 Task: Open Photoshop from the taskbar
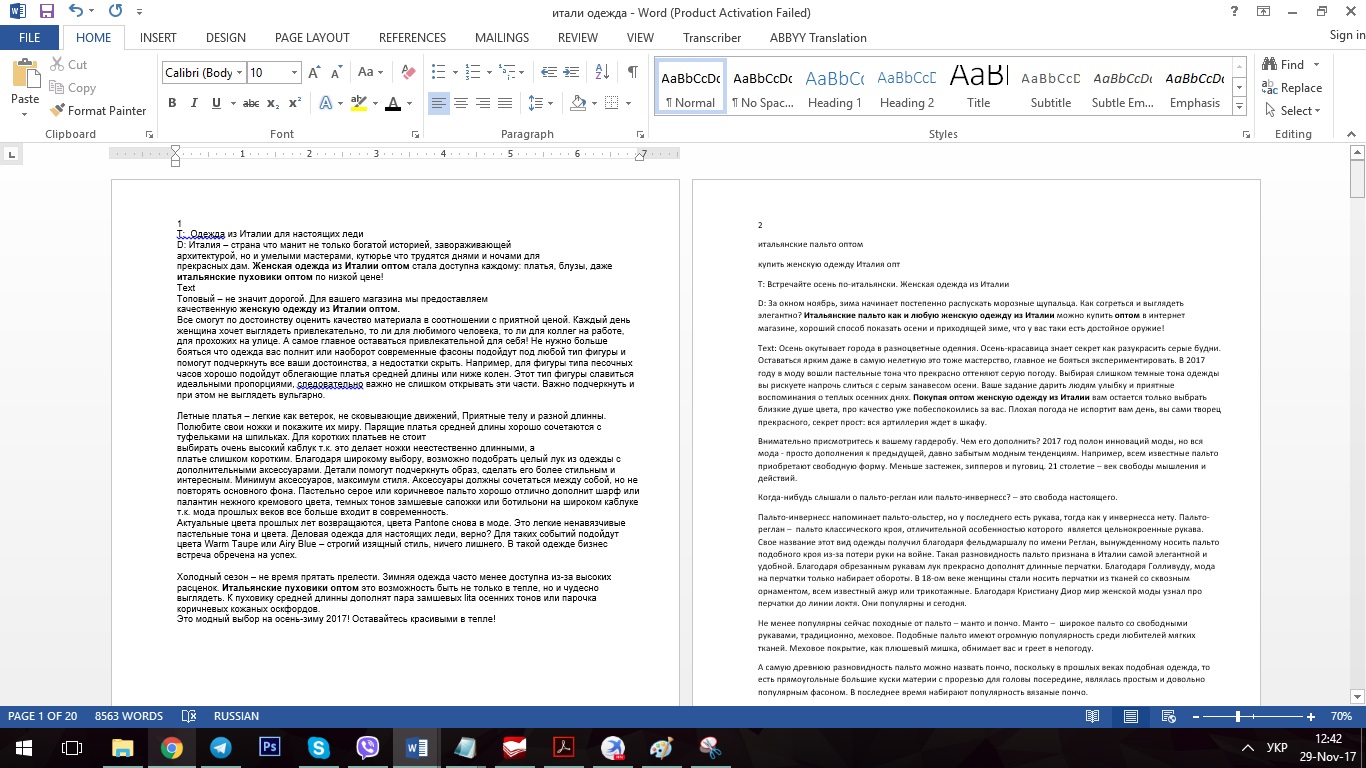tap(270, 747)
